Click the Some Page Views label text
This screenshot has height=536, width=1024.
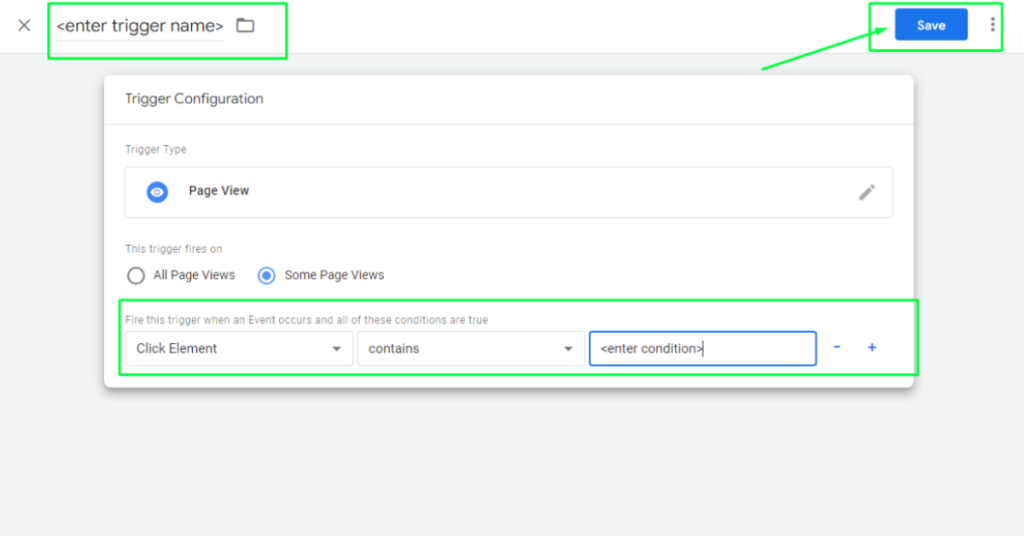pos(334,275)
